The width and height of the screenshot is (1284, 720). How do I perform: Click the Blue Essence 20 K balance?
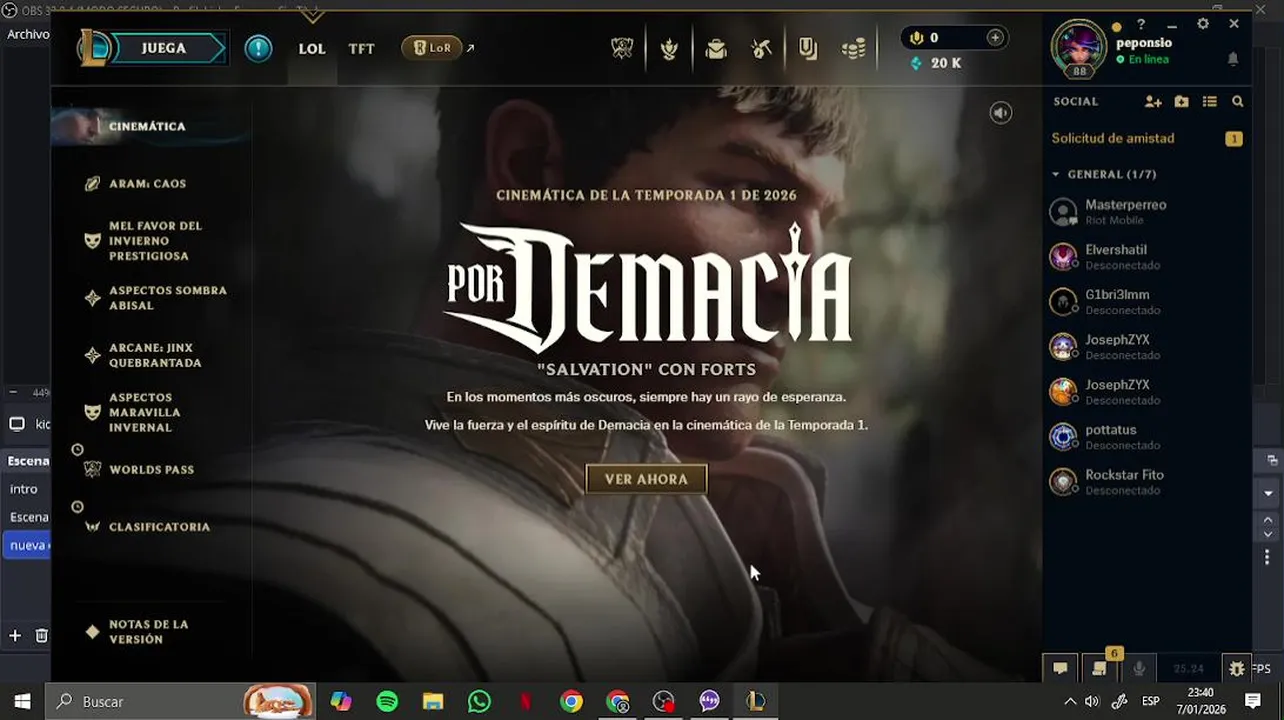click(x=936, y=63)
